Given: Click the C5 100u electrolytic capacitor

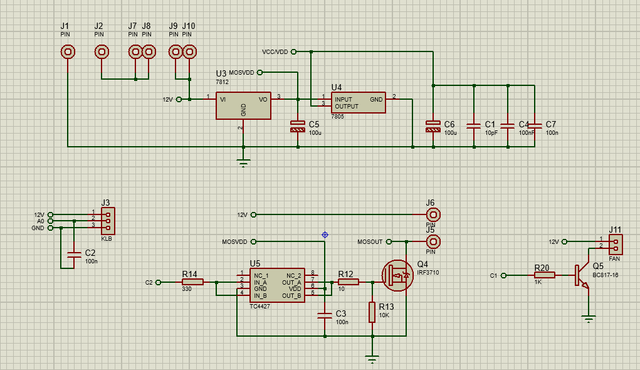Looking at the screenshot, I should 298,126.
